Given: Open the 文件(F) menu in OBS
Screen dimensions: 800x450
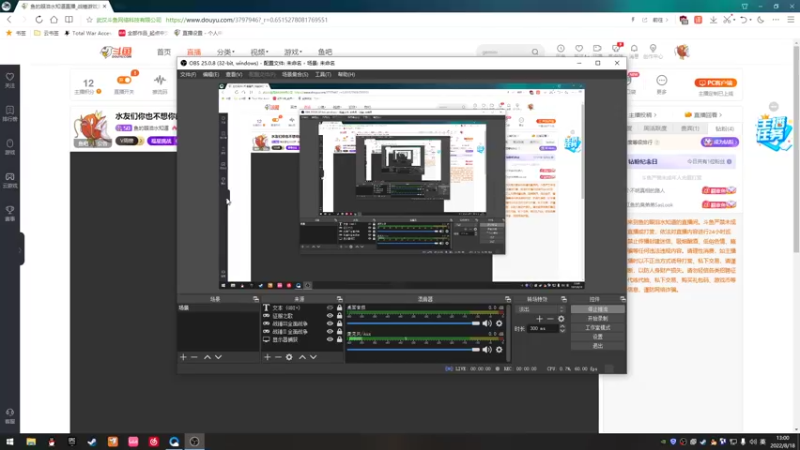Looking at the screenshot, I should pos(188,74).
